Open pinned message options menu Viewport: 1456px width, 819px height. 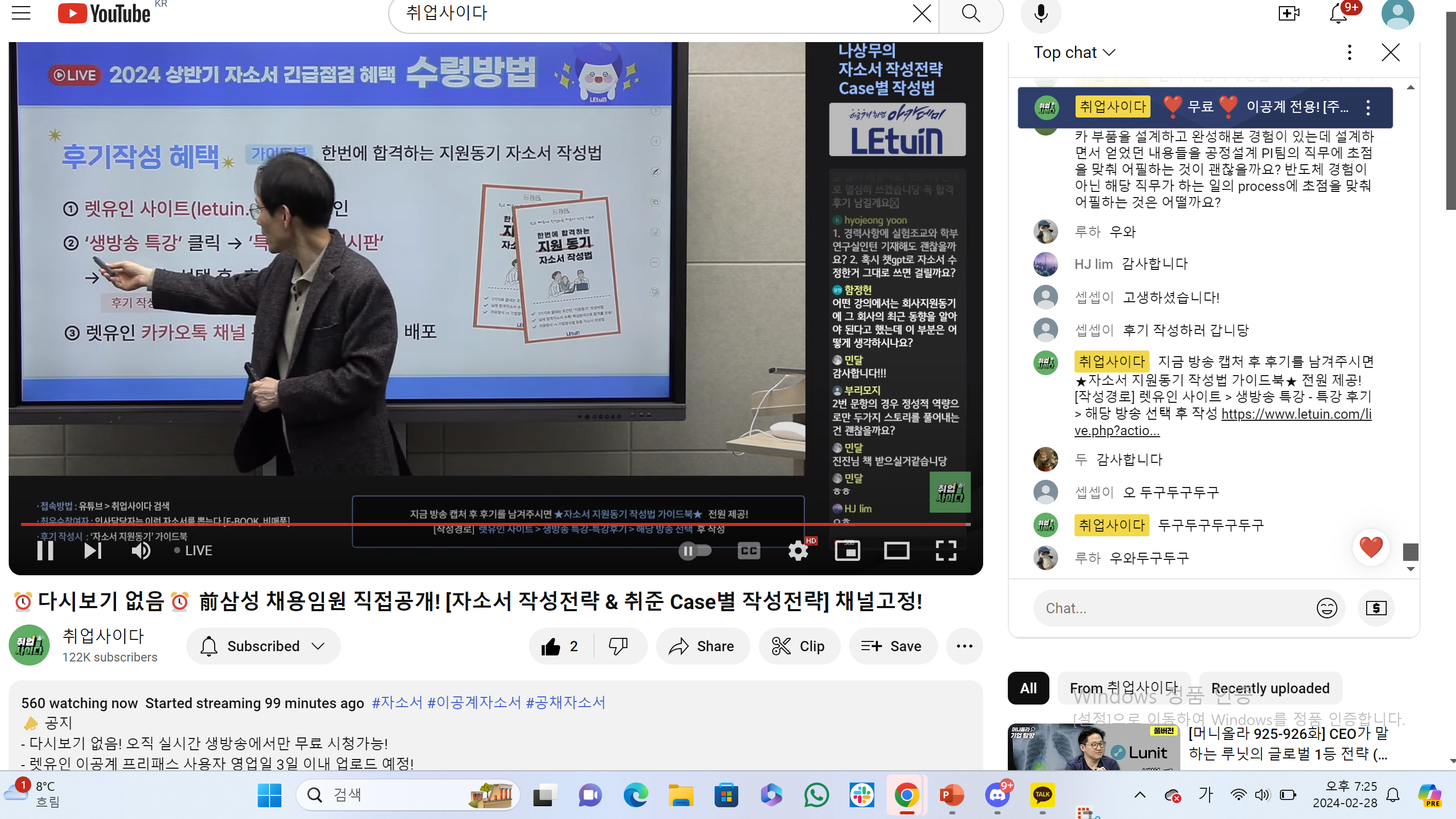point(1368,107)
